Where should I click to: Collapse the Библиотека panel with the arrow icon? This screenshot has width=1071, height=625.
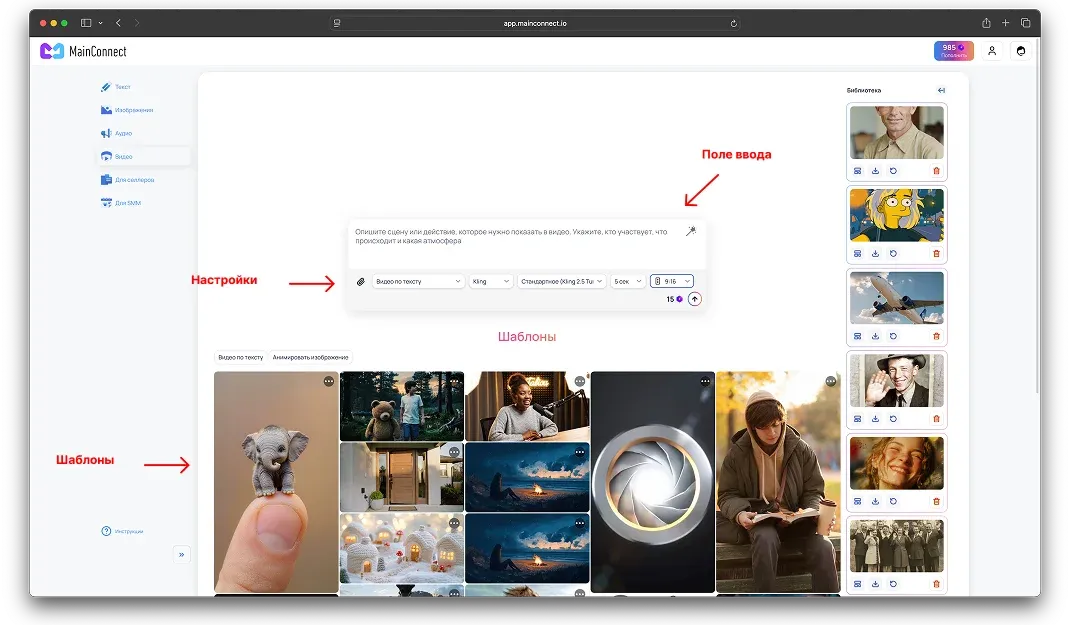941,91
